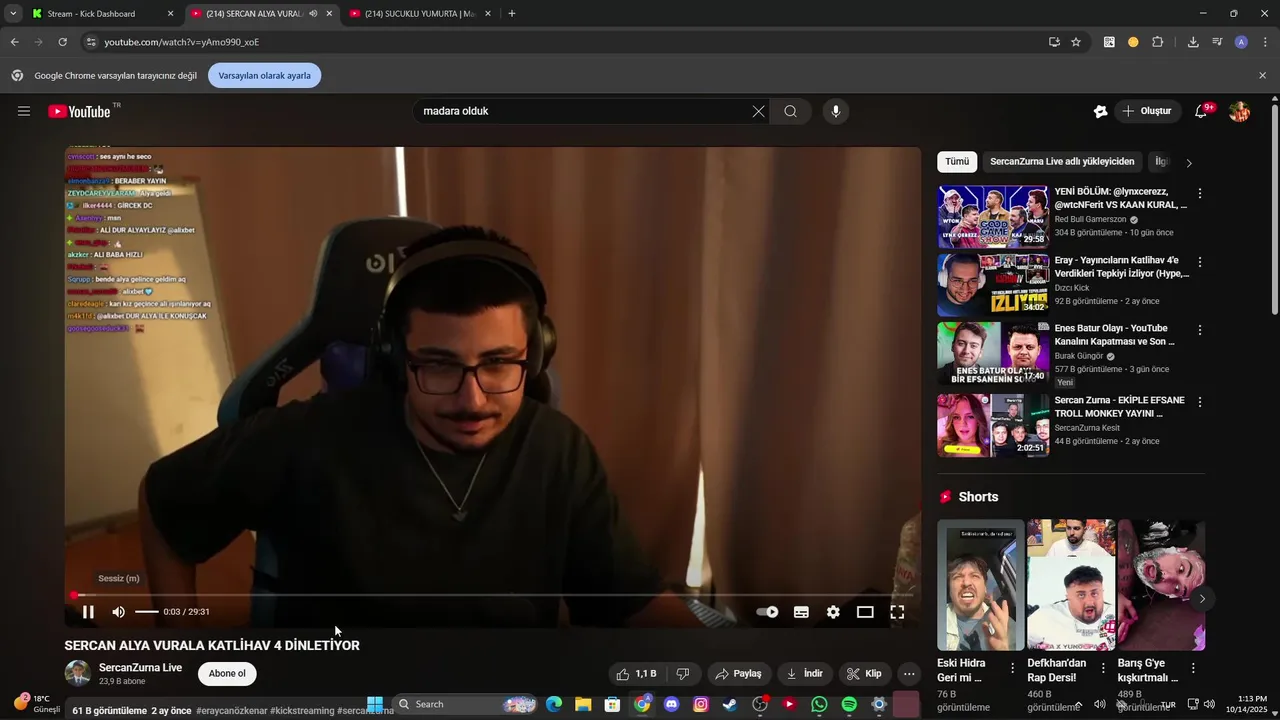This screenshot has width=1280, height=720.
Task: Go back to previous page
Action: [x=14, y=42]
